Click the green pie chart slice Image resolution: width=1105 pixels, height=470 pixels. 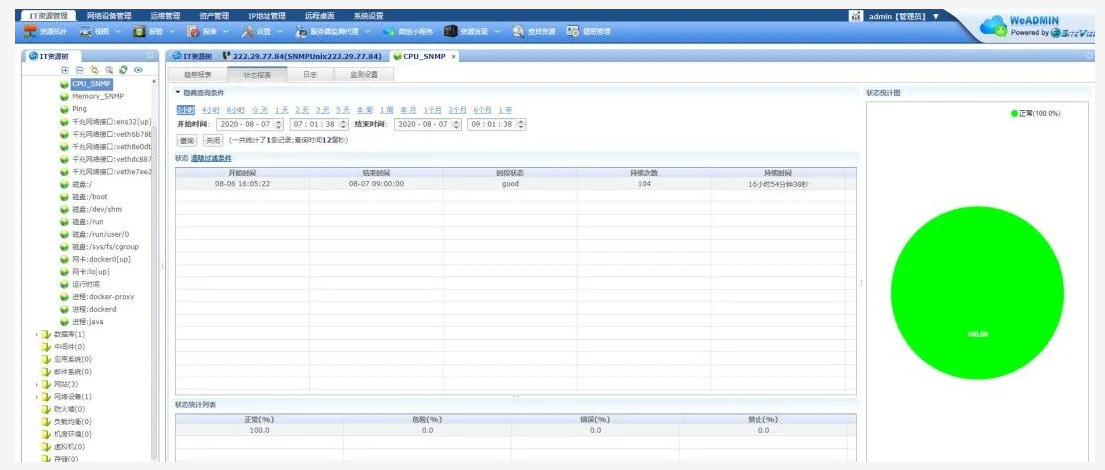click(x=977, y=292)
